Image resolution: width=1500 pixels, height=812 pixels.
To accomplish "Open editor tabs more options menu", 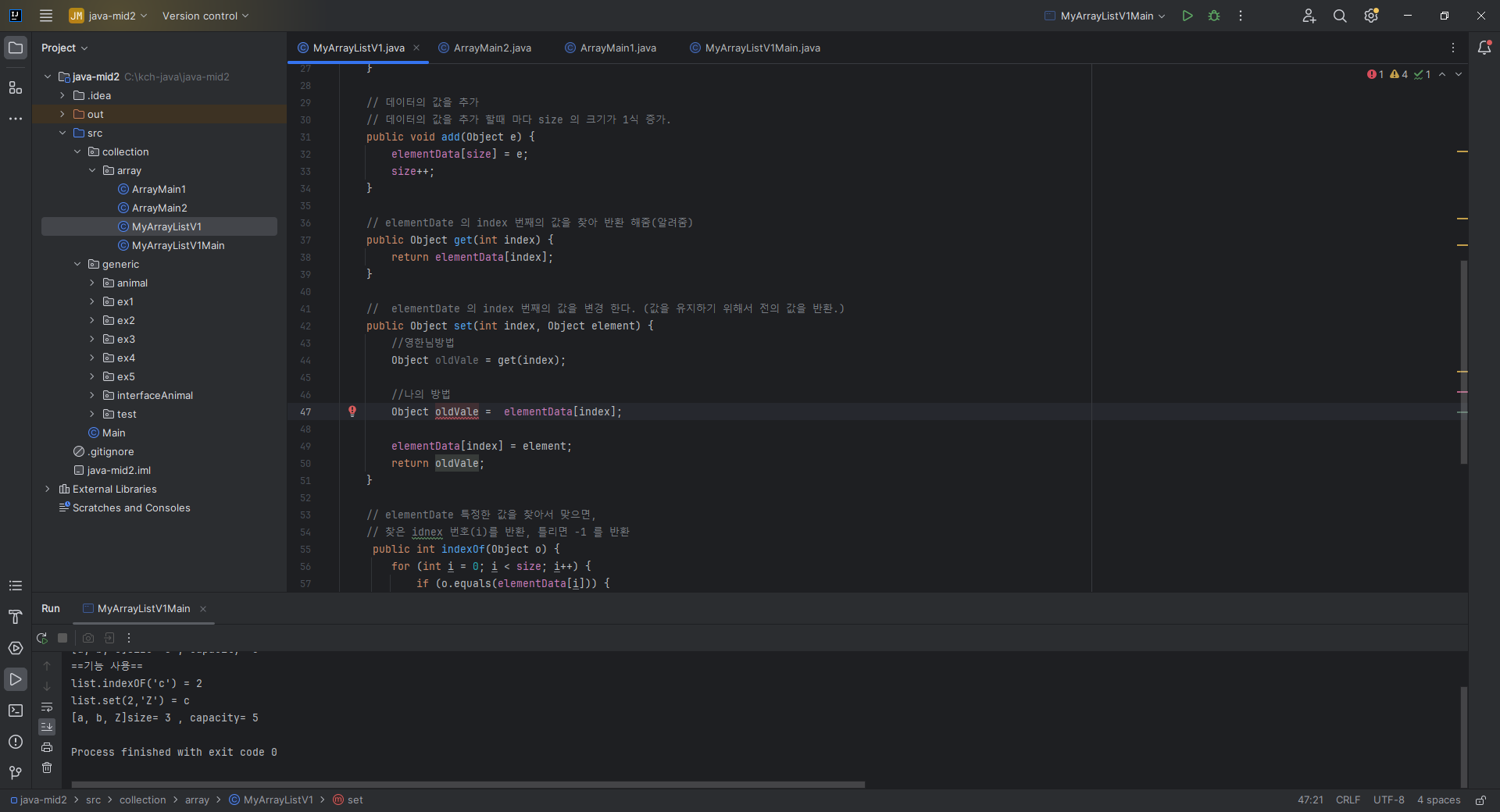I will click(x=1453, y=48).
